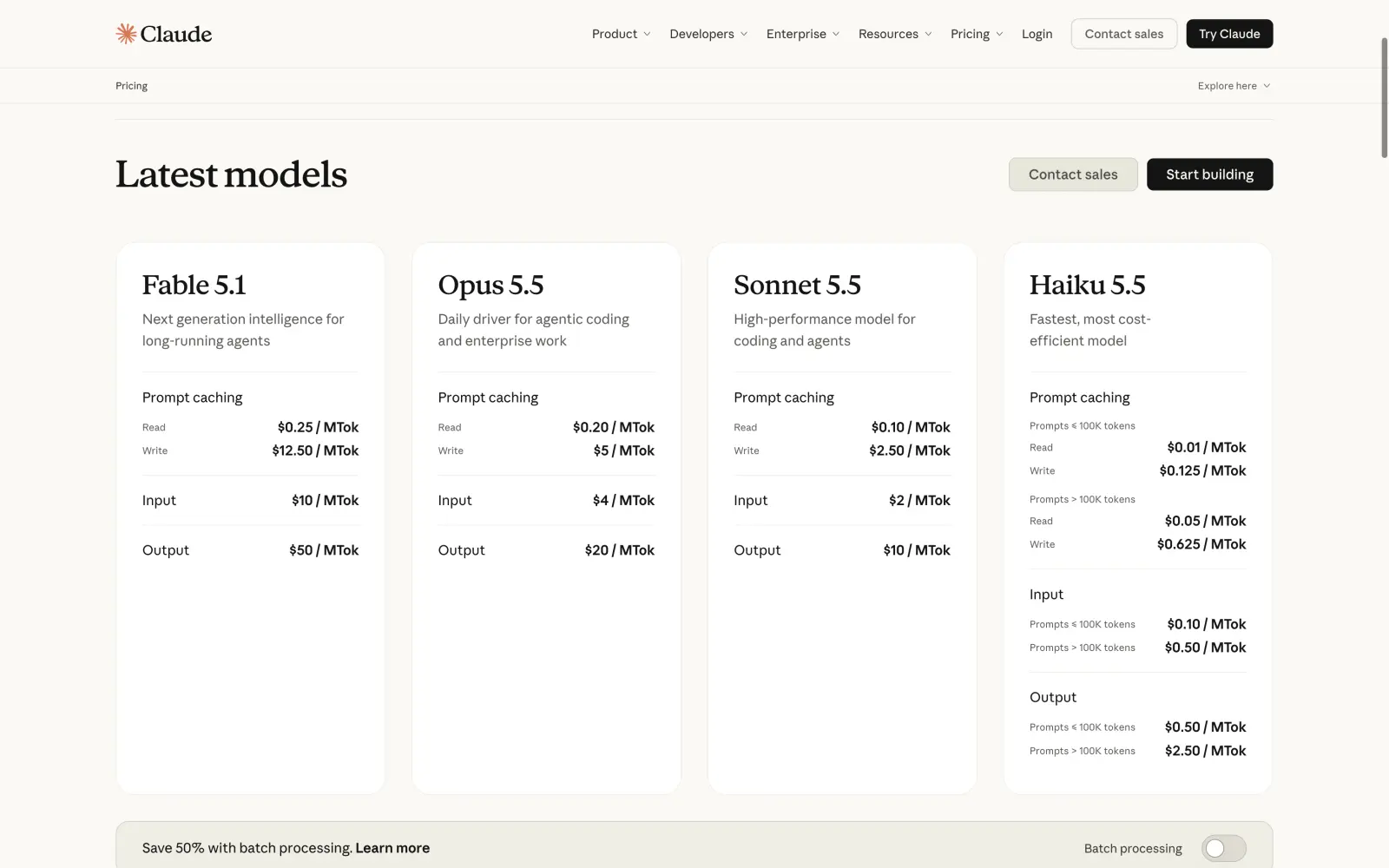Click Fable cache read $0.25 / MTok
The width and height of the screenshot is (1389, 868).
point(318,427)
